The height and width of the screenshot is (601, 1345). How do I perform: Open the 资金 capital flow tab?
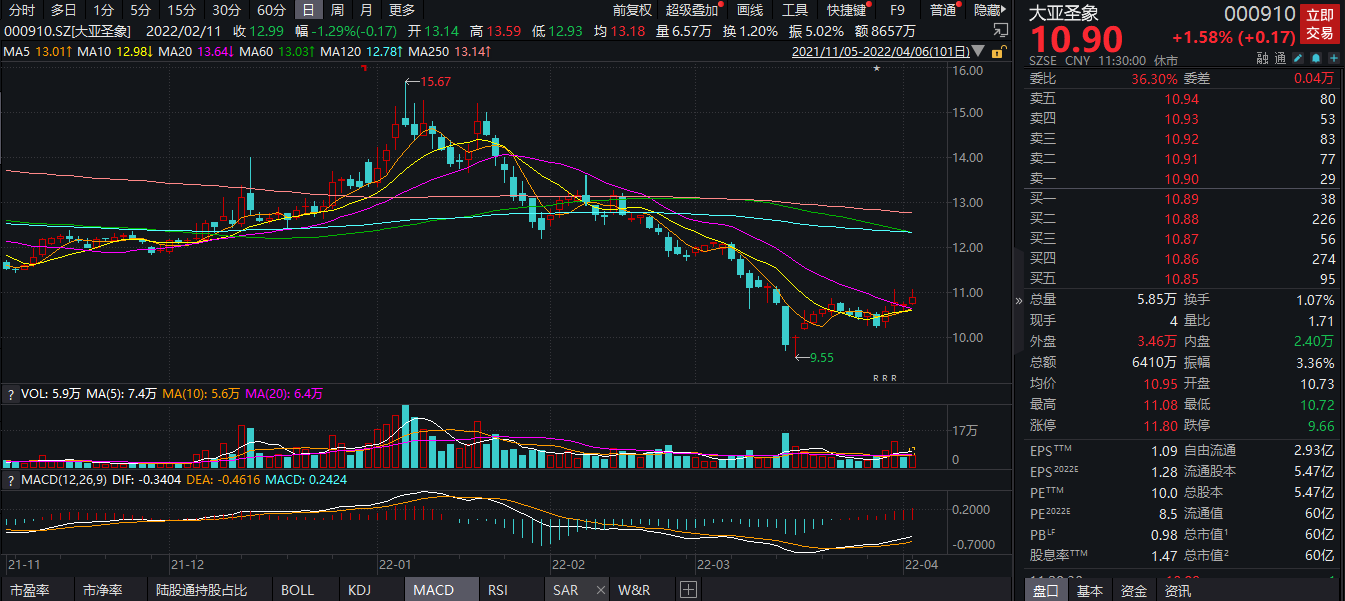click(x=1133, y=591)
